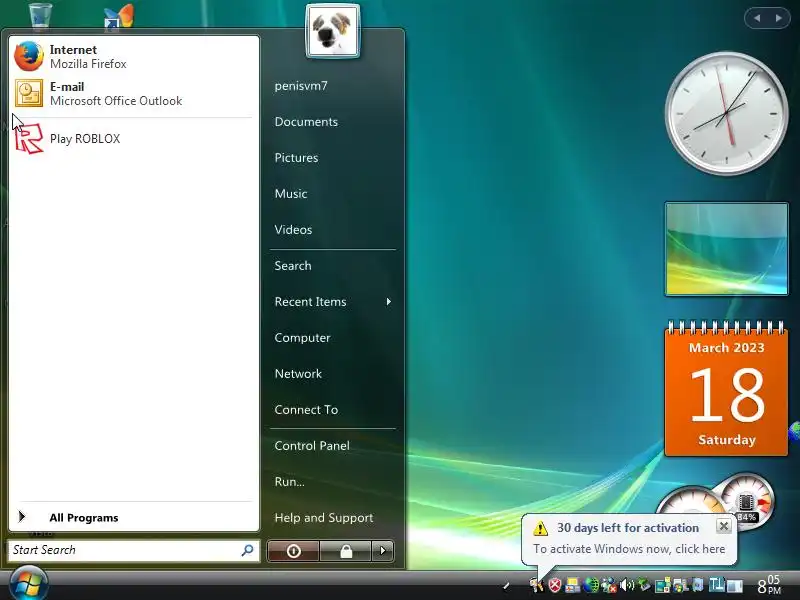Click the March 2023 calendar gadget
The image size is (800, 600).
point(726,389)
